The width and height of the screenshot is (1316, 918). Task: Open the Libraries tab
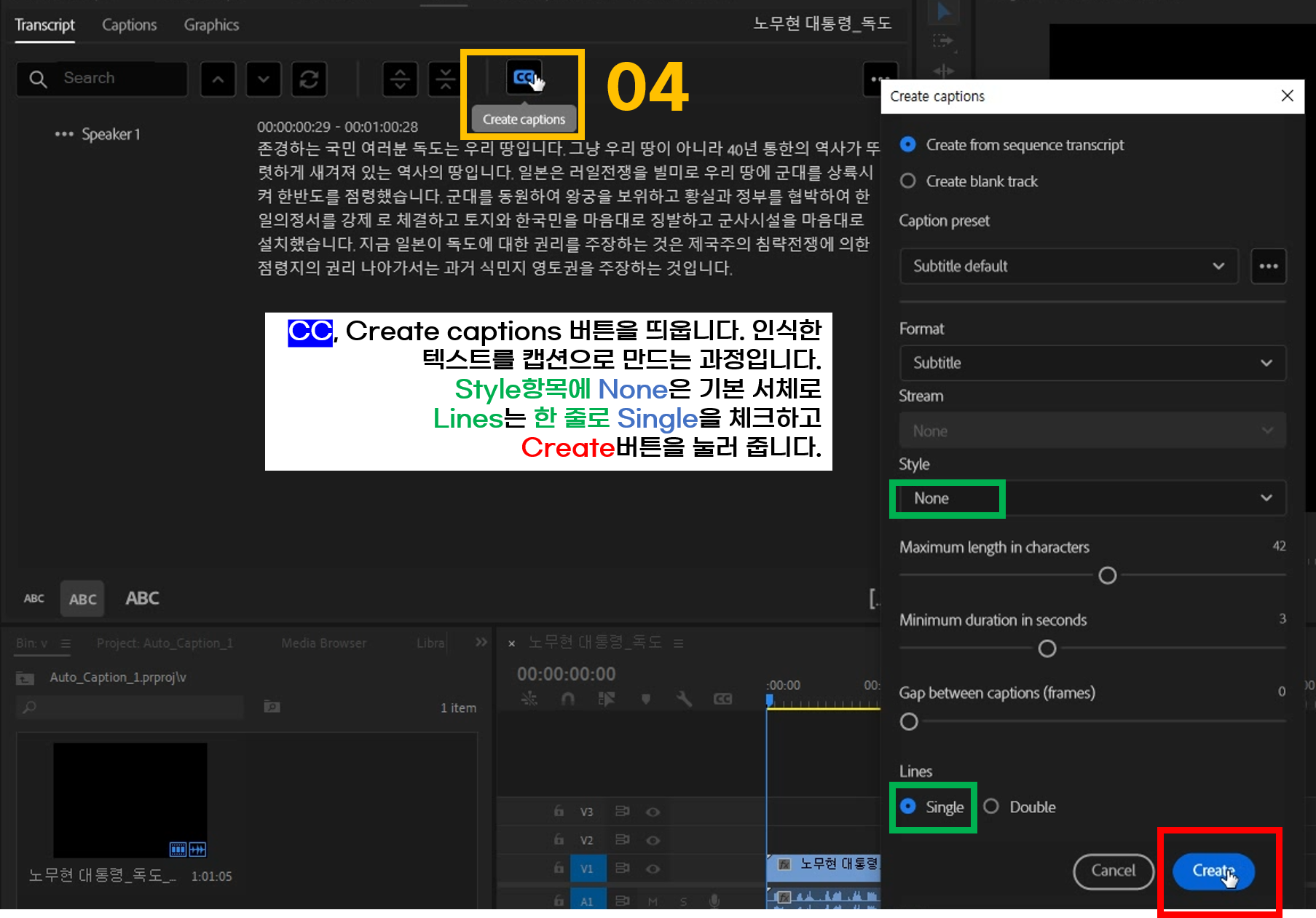pyautogui.click(x=430, y=643)
